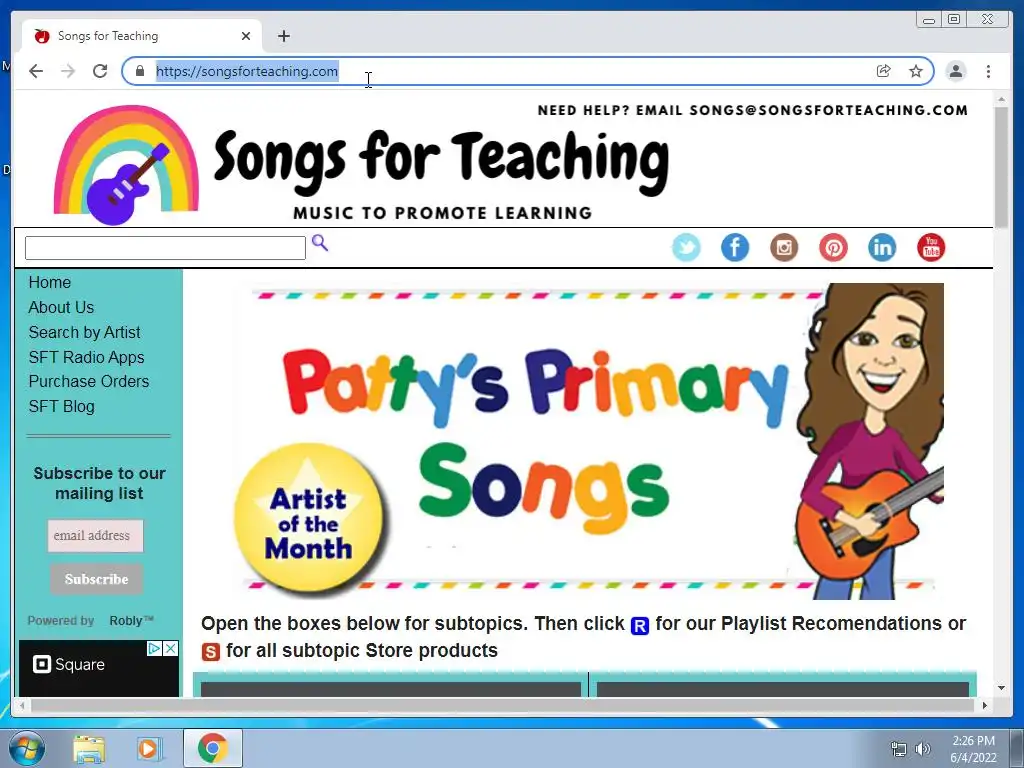Open Windows Media Player from taskbar
The width and height of the screenshot is (1024, 768).
(x=148, y=749)
